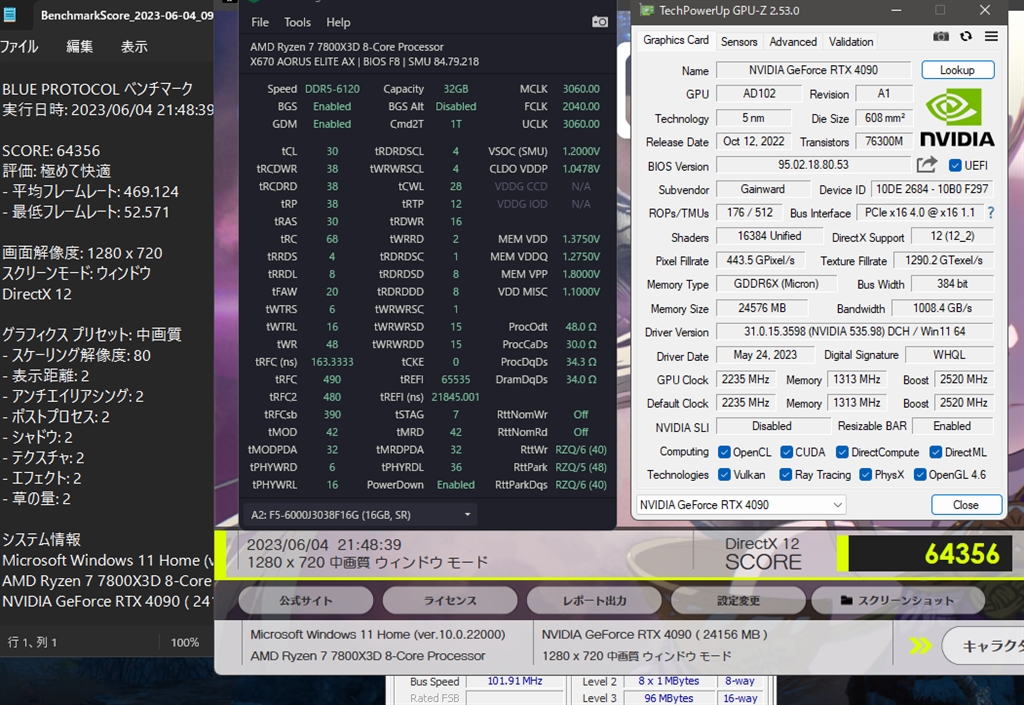Click the Bus Speed value 101.91 MHz
This screenshot has width=1024, height=705.
pos(515,681)
